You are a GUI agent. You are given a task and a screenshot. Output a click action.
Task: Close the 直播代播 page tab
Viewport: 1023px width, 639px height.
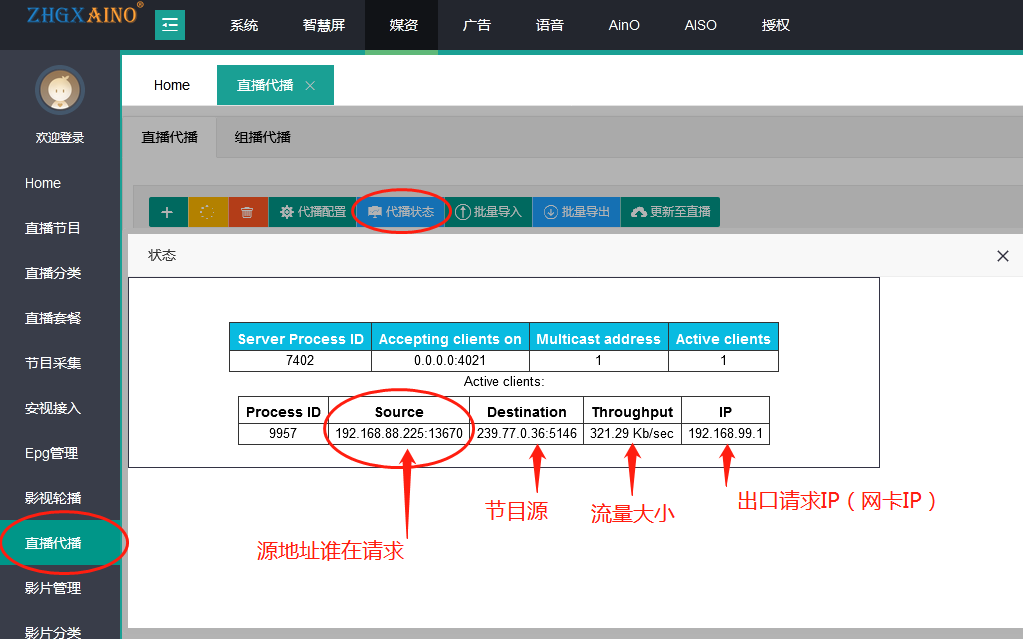coord(310,86)
